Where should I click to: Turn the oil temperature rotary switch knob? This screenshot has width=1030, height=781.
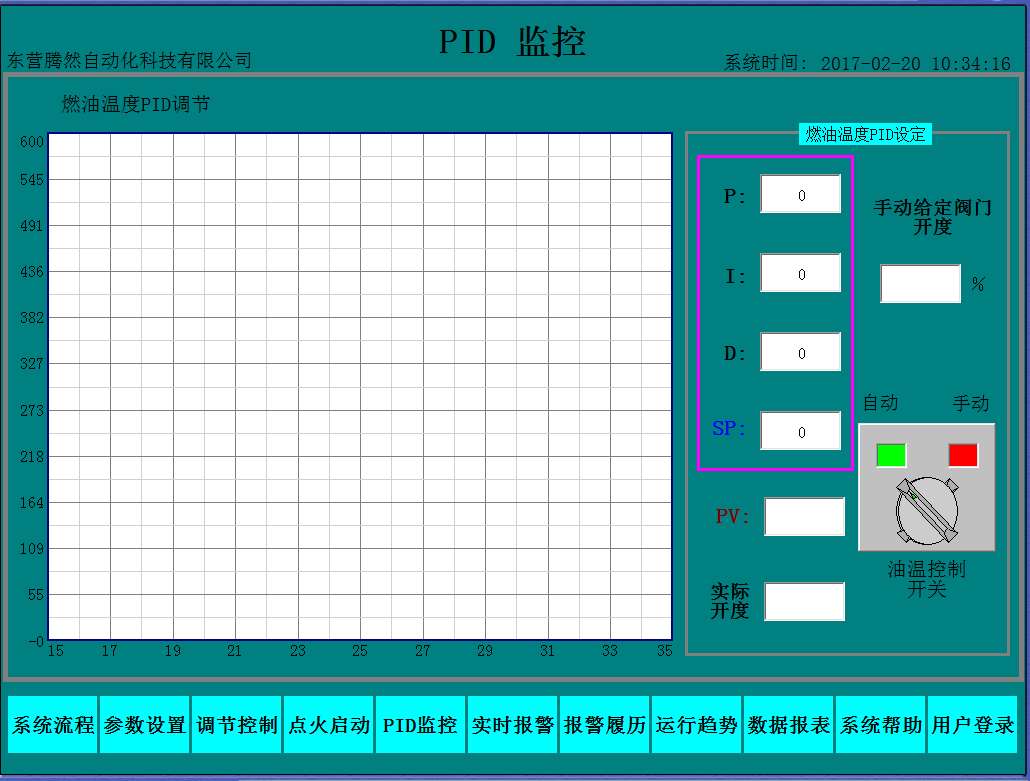pyautogui.click(x=926, y=510)
